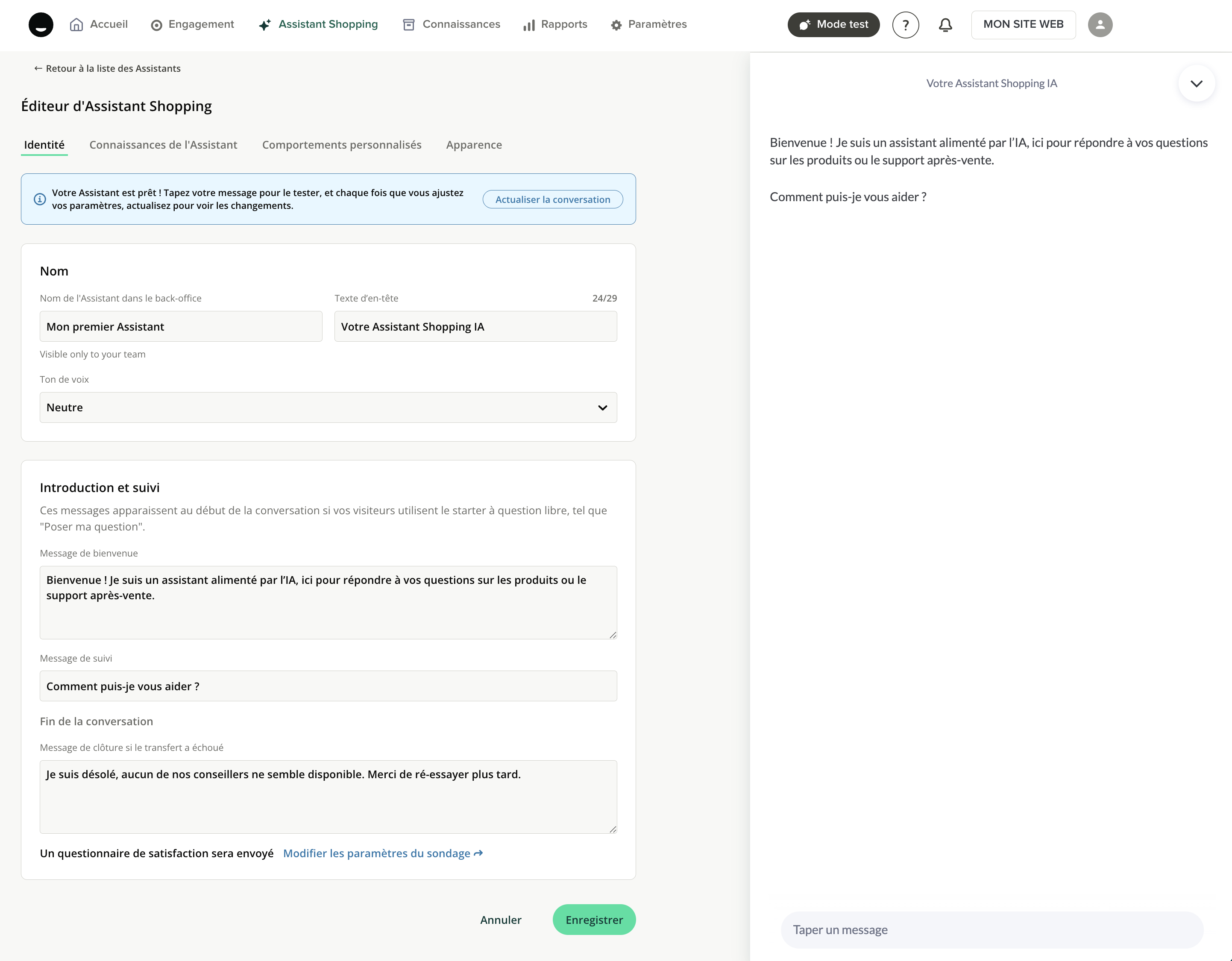Focus the back-office Assistant name field

tap(181, 327)
